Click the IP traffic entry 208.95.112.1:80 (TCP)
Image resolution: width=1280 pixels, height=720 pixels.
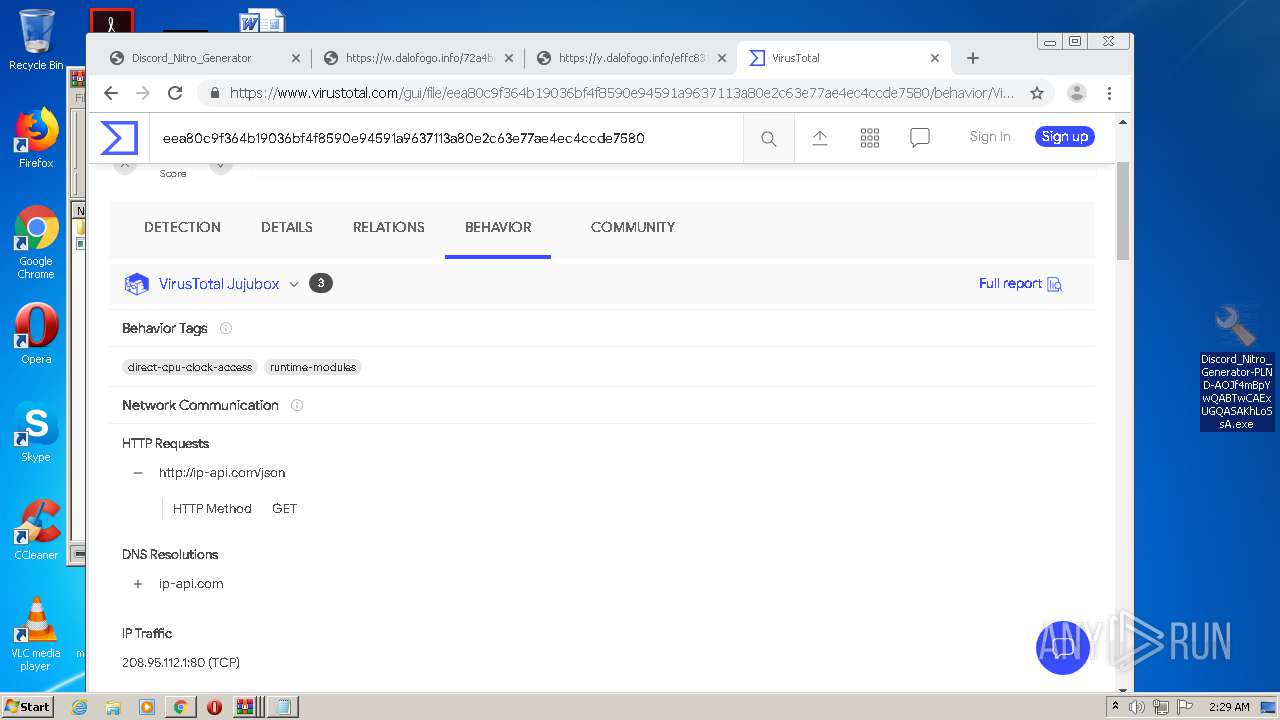181,663
